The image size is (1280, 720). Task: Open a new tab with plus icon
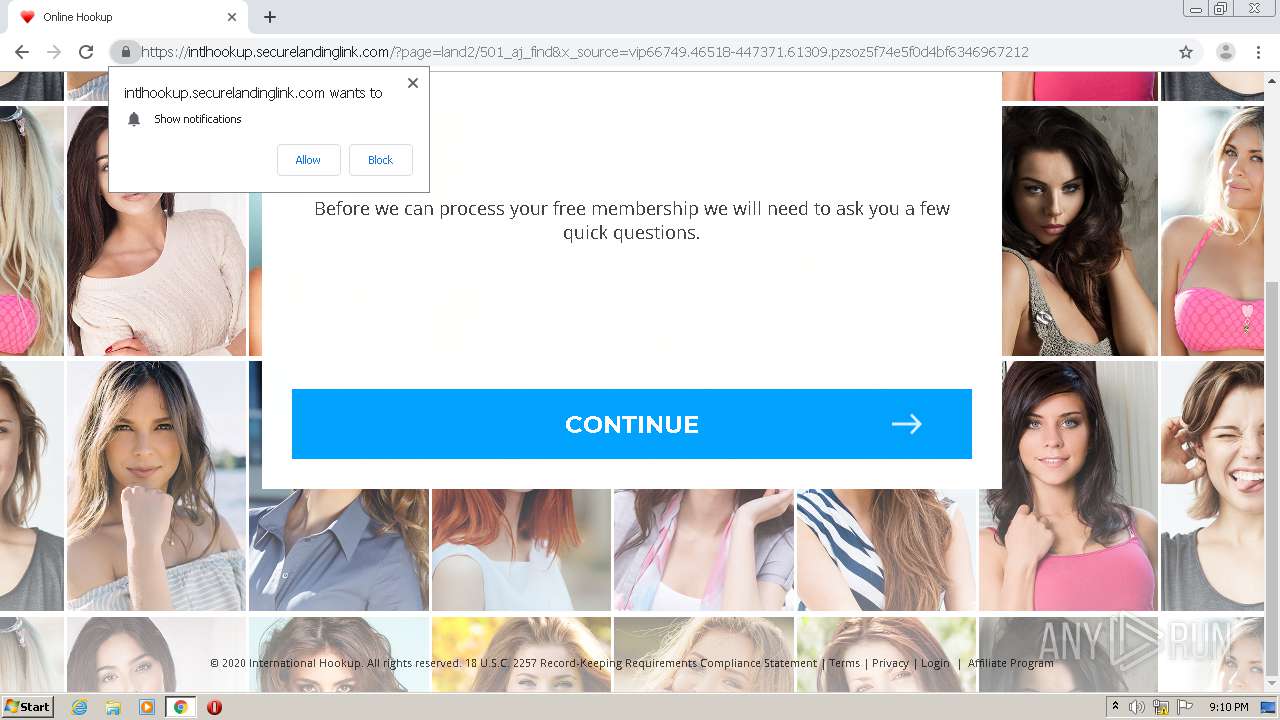click(x=270, y=17)
